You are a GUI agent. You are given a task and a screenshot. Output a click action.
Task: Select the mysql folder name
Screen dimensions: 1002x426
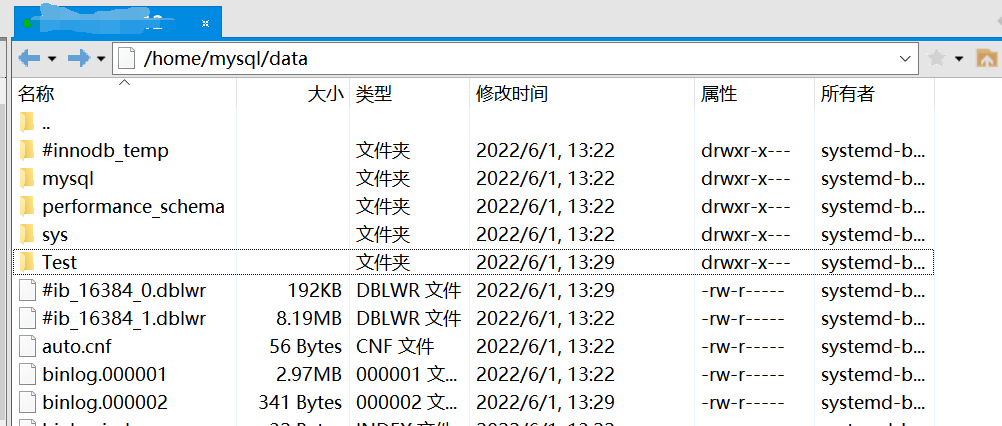tap(68, 179)
